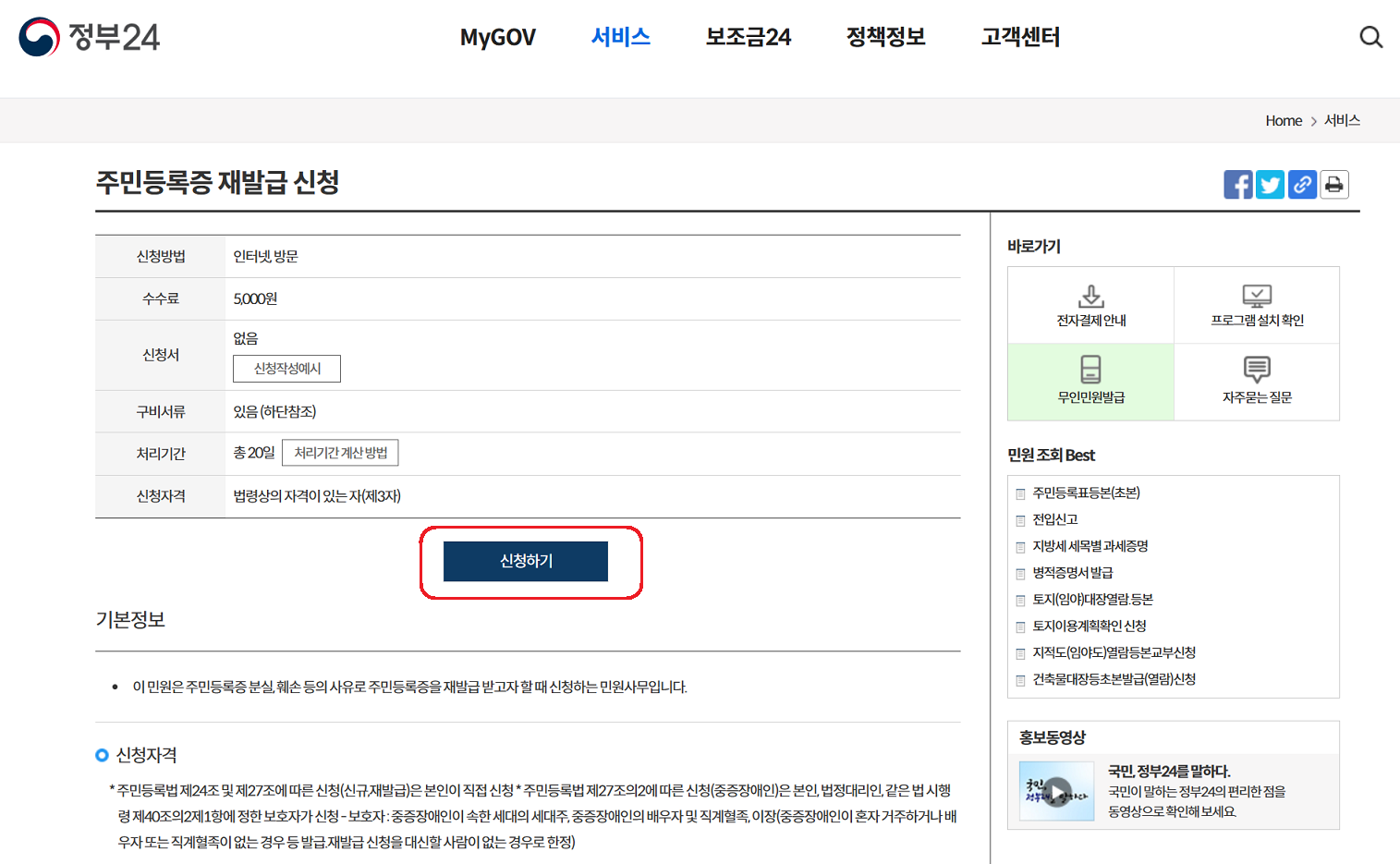Open the 전입신고 service link
1400x864 pixels.
click(x=1054, y=519)
